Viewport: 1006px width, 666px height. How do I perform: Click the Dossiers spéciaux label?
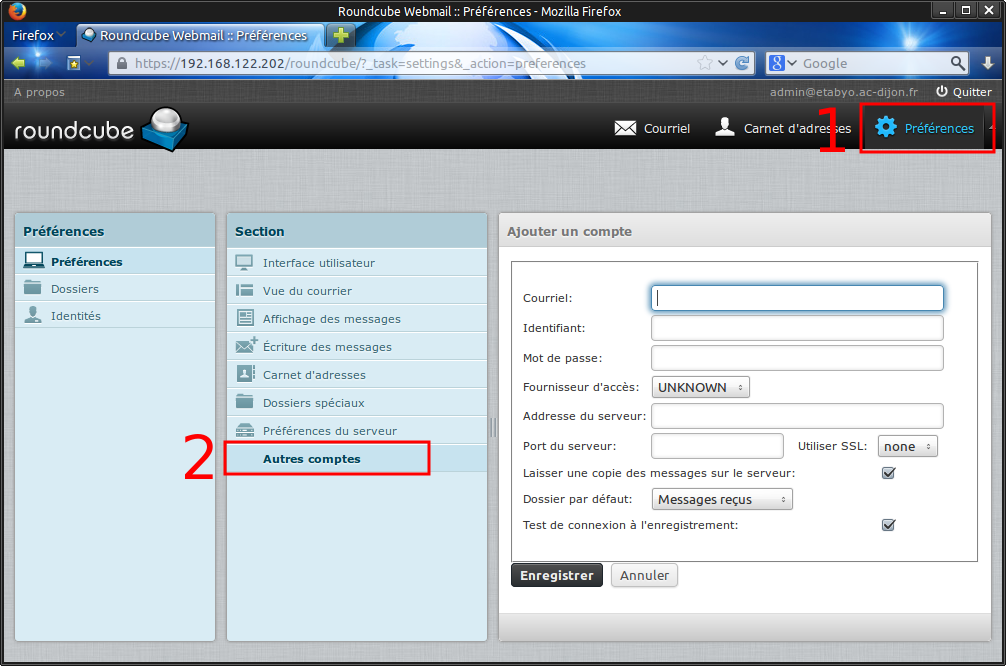(x=314, y=403)
